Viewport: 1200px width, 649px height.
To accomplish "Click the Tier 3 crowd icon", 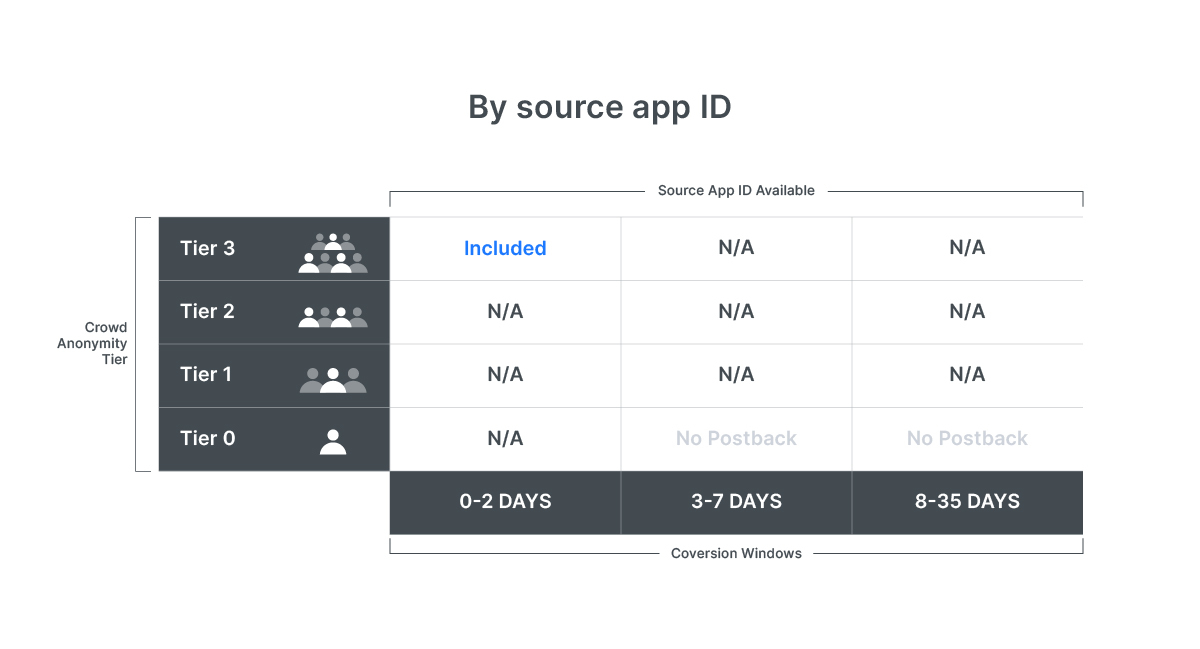I will click(x=333, y=253).
